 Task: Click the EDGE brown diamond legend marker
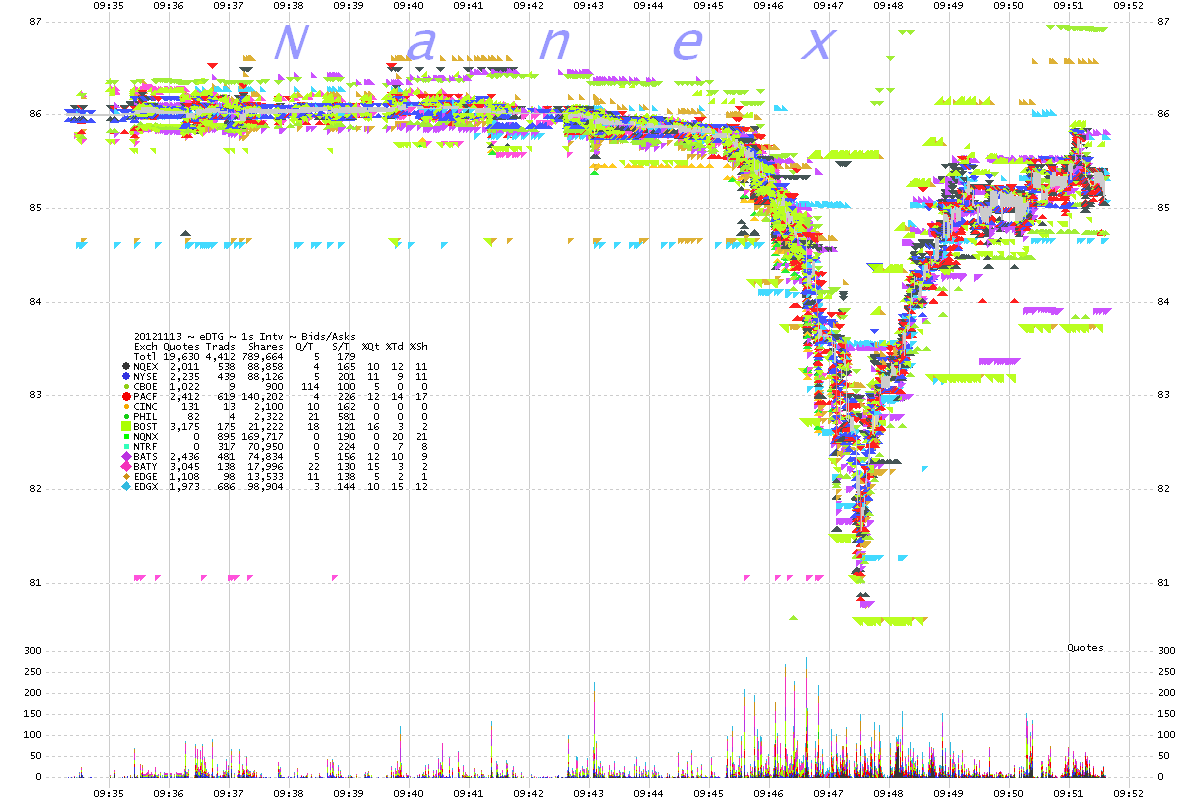[125, 478]
